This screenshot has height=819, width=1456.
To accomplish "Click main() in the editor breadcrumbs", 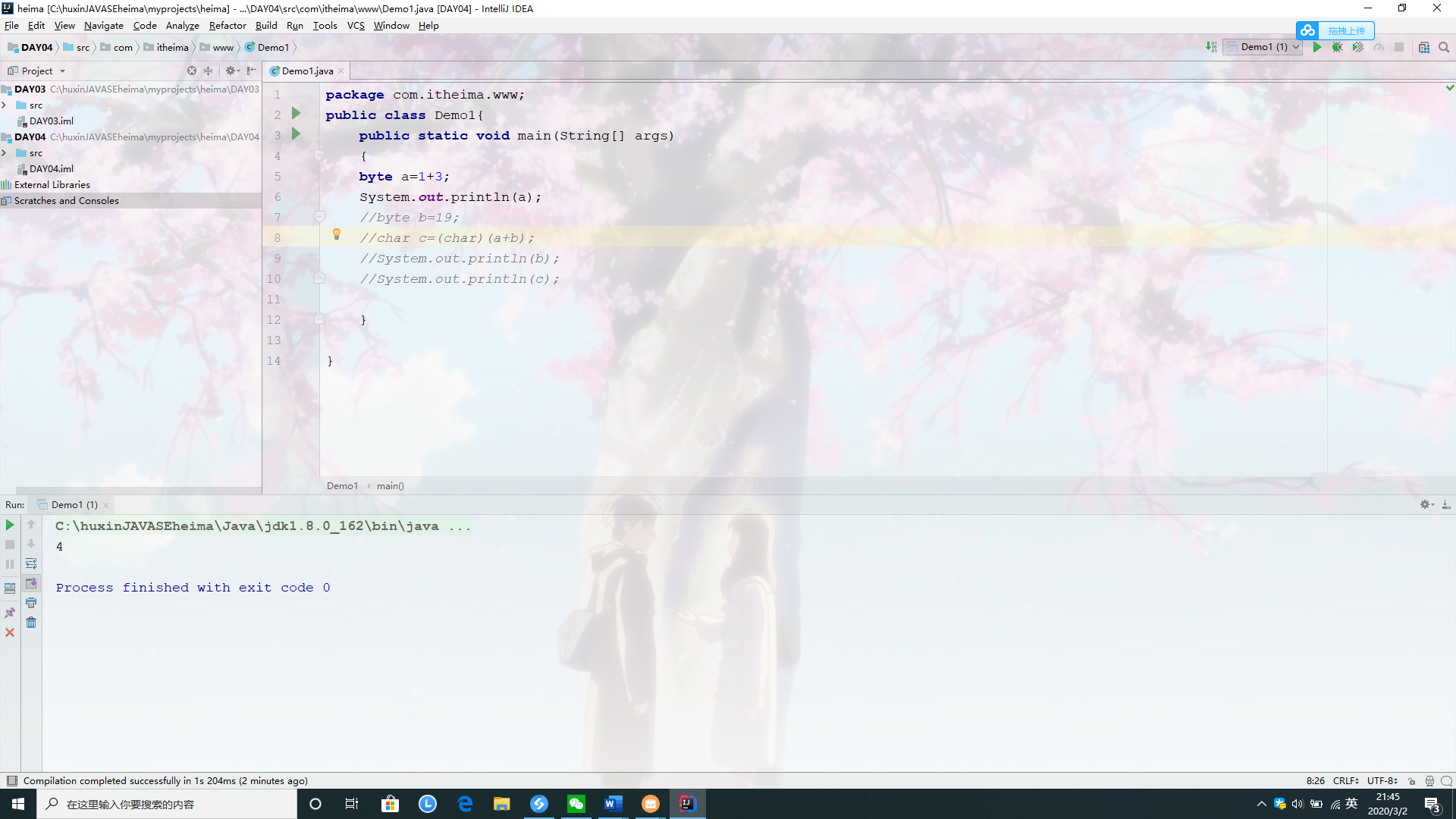I will pos(390,485).
